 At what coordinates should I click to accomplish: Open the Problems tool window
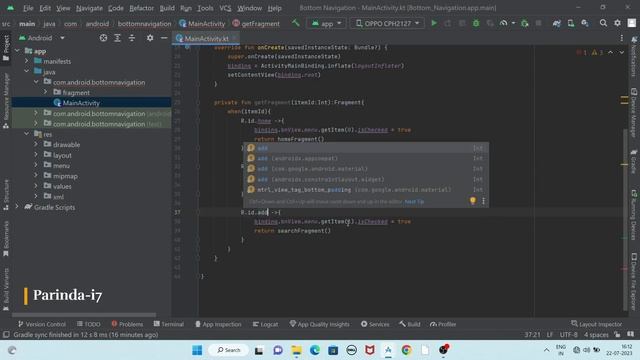coord(127,324)
